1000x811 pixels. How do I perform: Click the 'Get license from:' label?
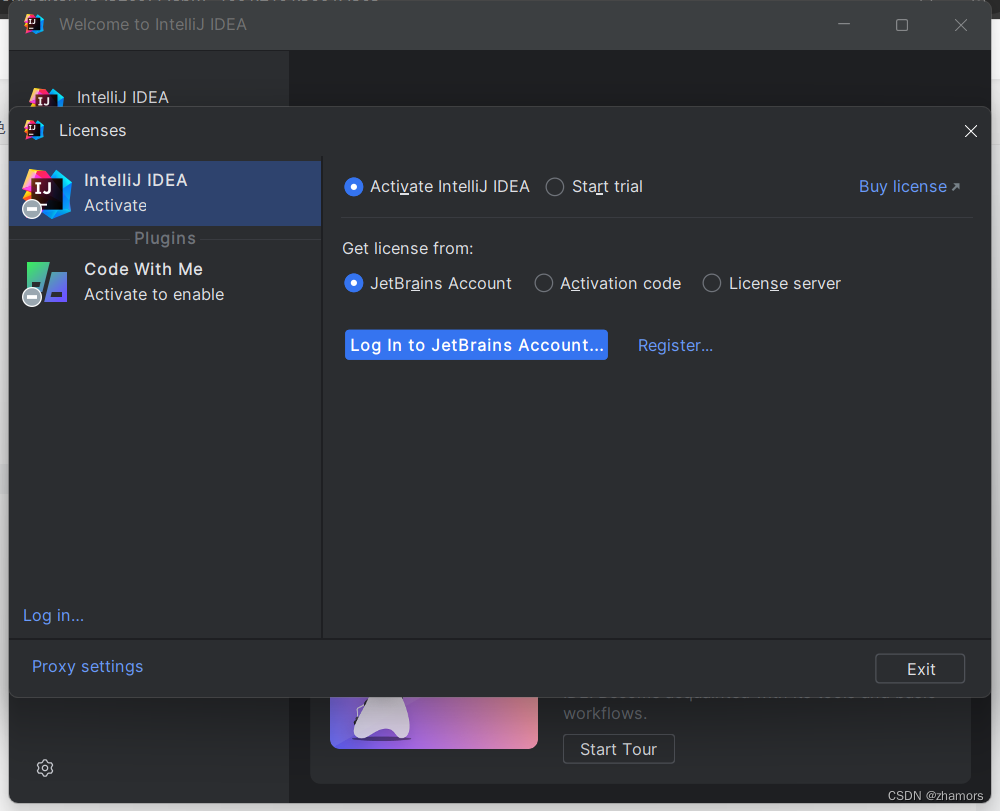pos(408,248)
